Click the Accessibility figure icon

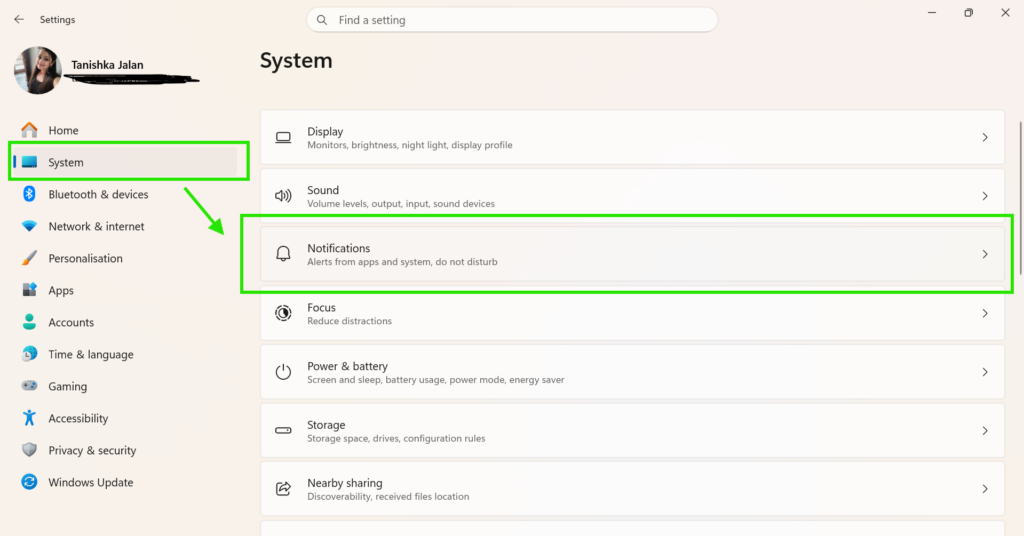pos(29,418)
